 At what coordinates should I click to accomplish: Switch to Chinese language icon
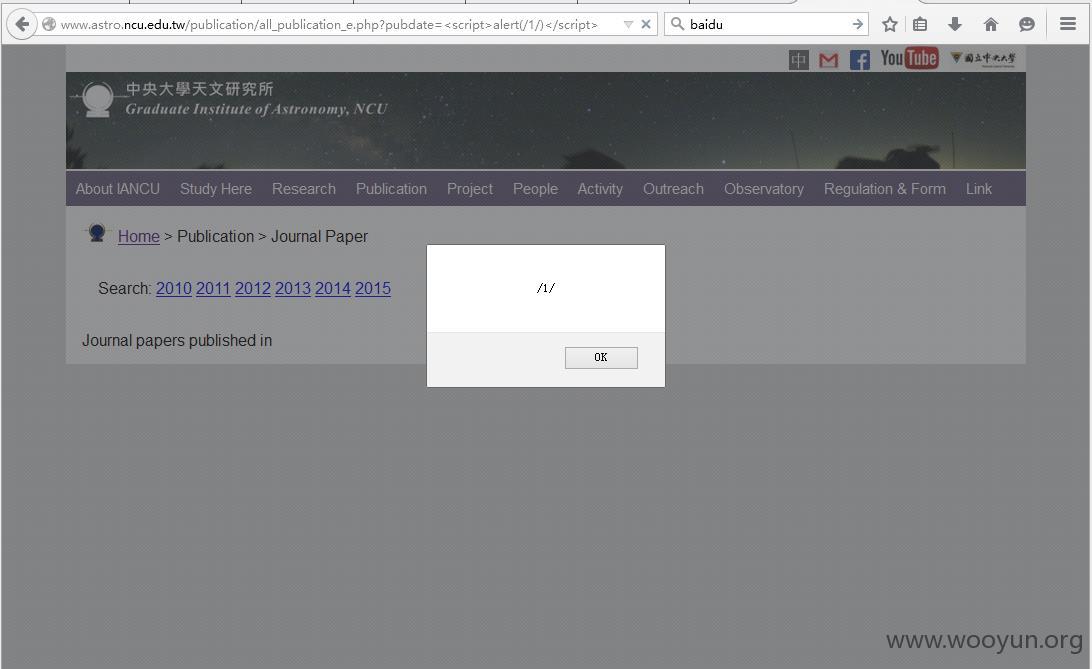coord(798,60)
